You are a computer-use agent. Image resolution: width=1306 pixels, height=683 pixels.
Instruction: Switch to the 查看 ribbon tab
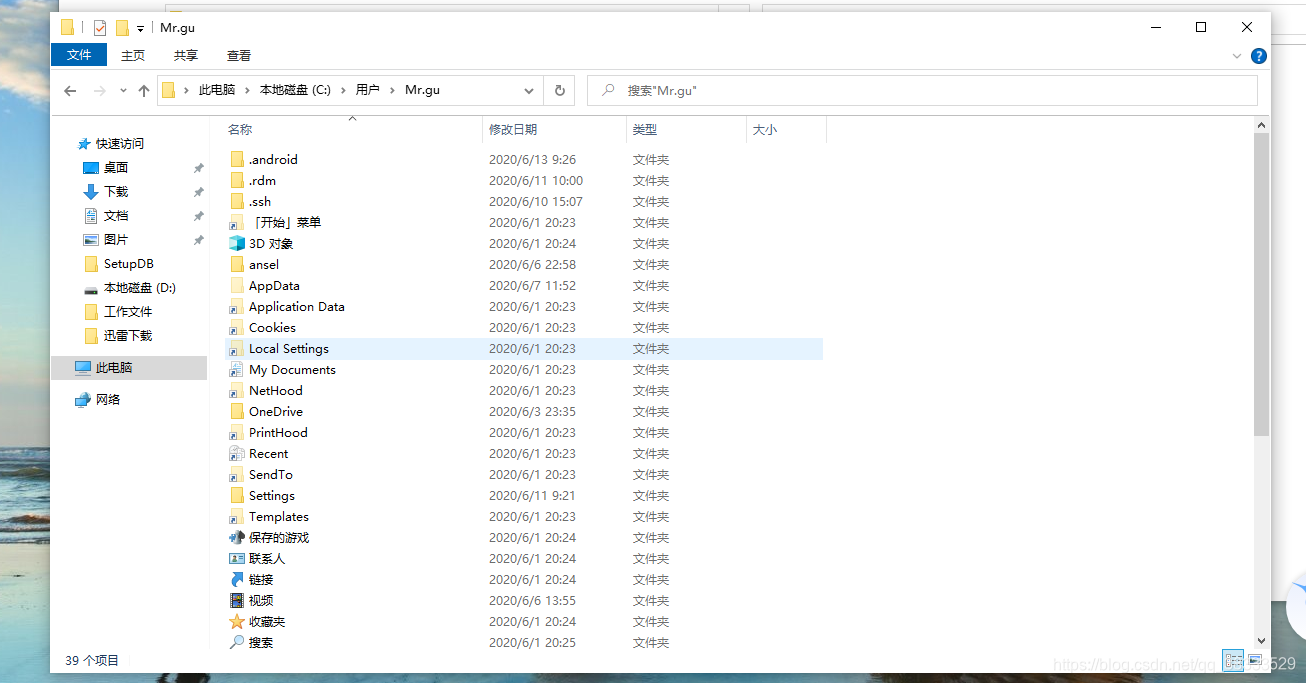coord(239,55)
